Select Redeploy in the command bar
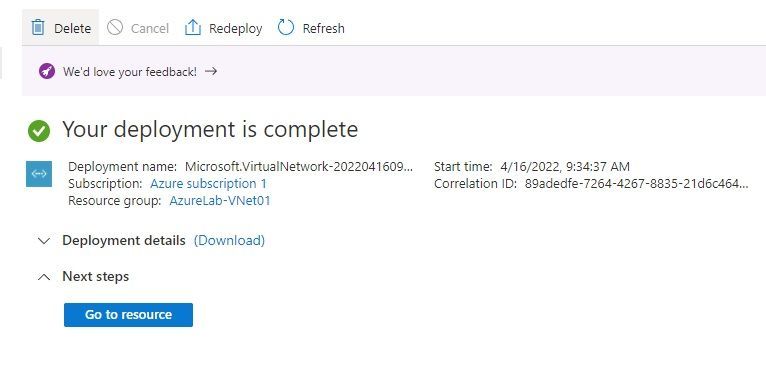This screenshot has width=766, height=369. pos(223,28)
